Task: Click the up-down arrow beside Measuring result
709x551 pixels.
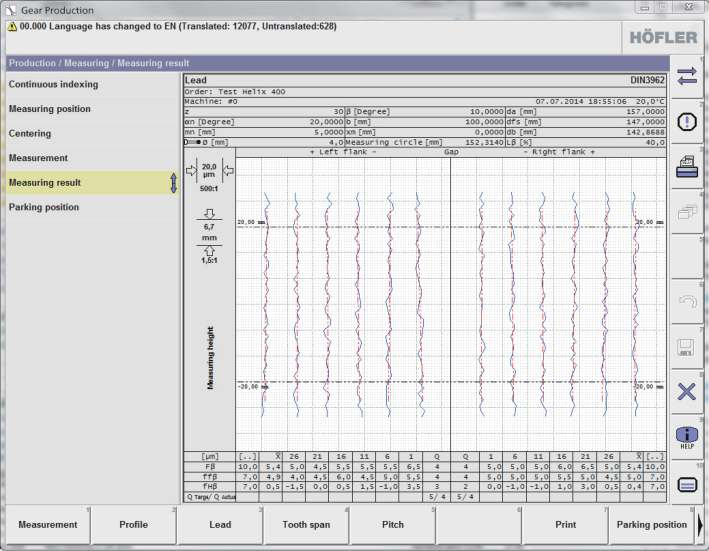Action: (x=174, y=183)
